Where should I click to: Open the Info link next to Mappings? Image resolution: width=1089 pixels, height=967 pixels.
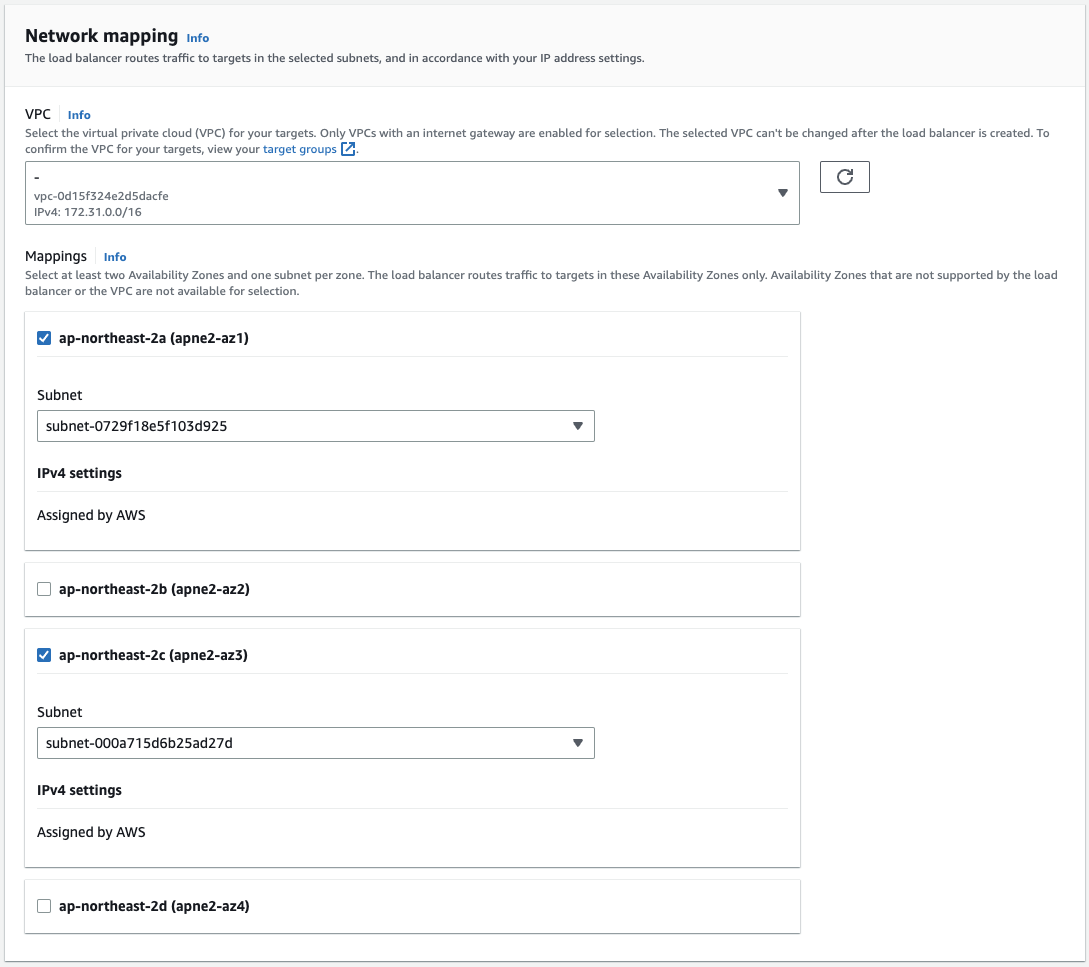tap(115, 257)
